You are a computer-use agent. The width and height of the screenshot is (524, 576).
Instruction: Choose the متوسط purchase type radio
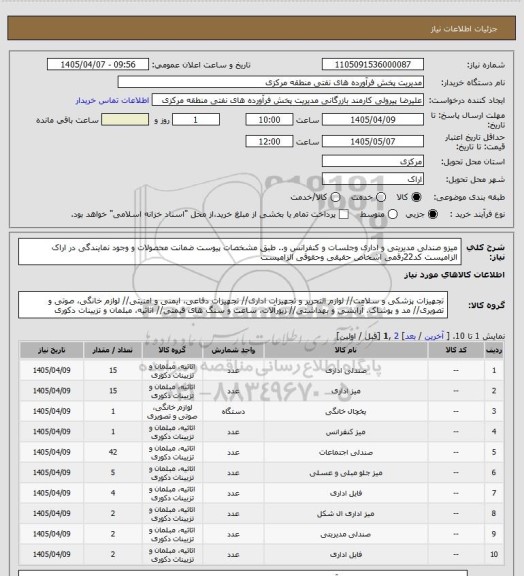[393, 214]
